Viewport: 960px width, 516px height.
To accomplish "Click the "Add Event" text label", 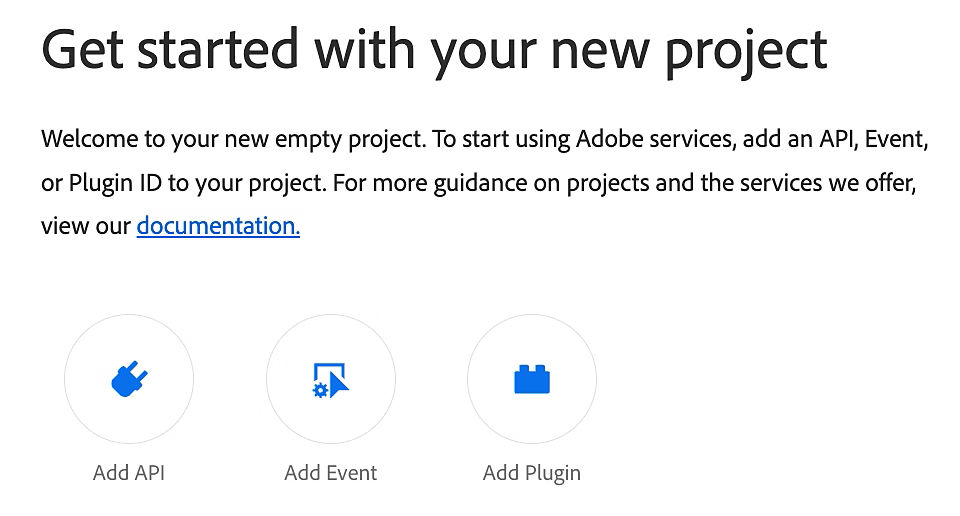I will pos(331,473).
